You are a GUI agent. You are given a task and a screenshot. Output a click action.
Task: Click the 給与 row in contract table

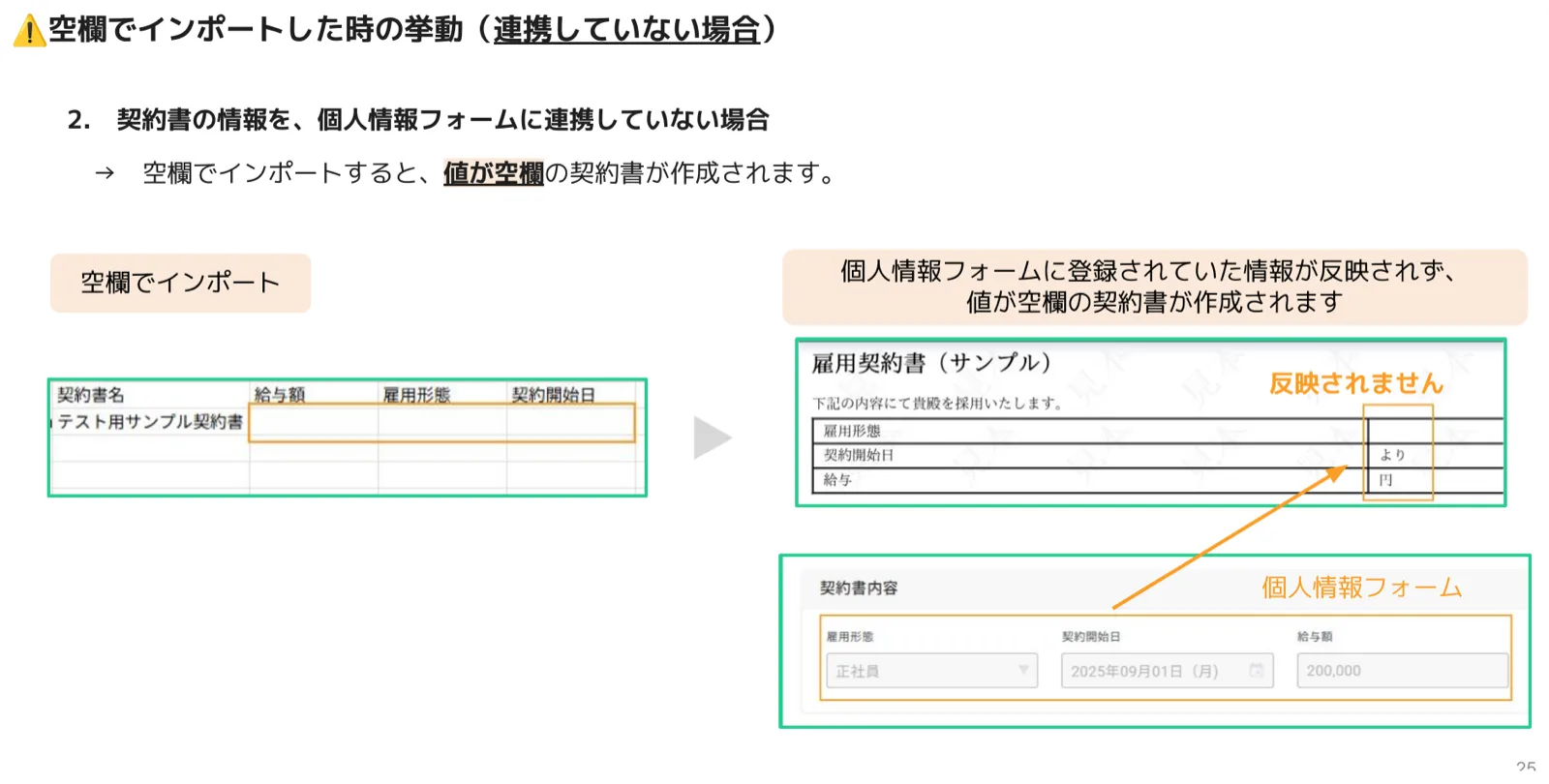coord(1157,480)
